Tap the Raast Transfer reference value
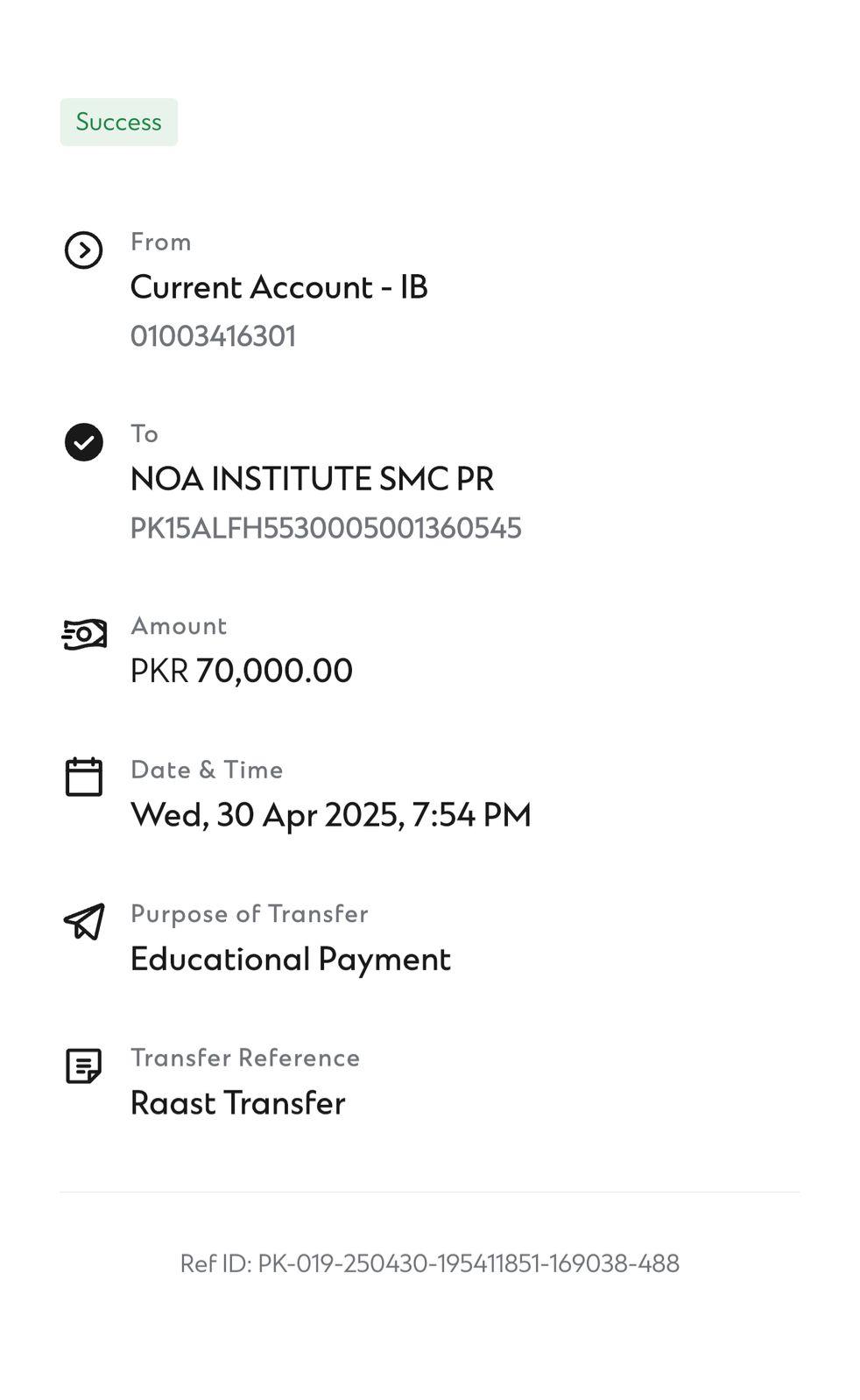This screenshot has height=1400, width=860. click(237, 1103)
